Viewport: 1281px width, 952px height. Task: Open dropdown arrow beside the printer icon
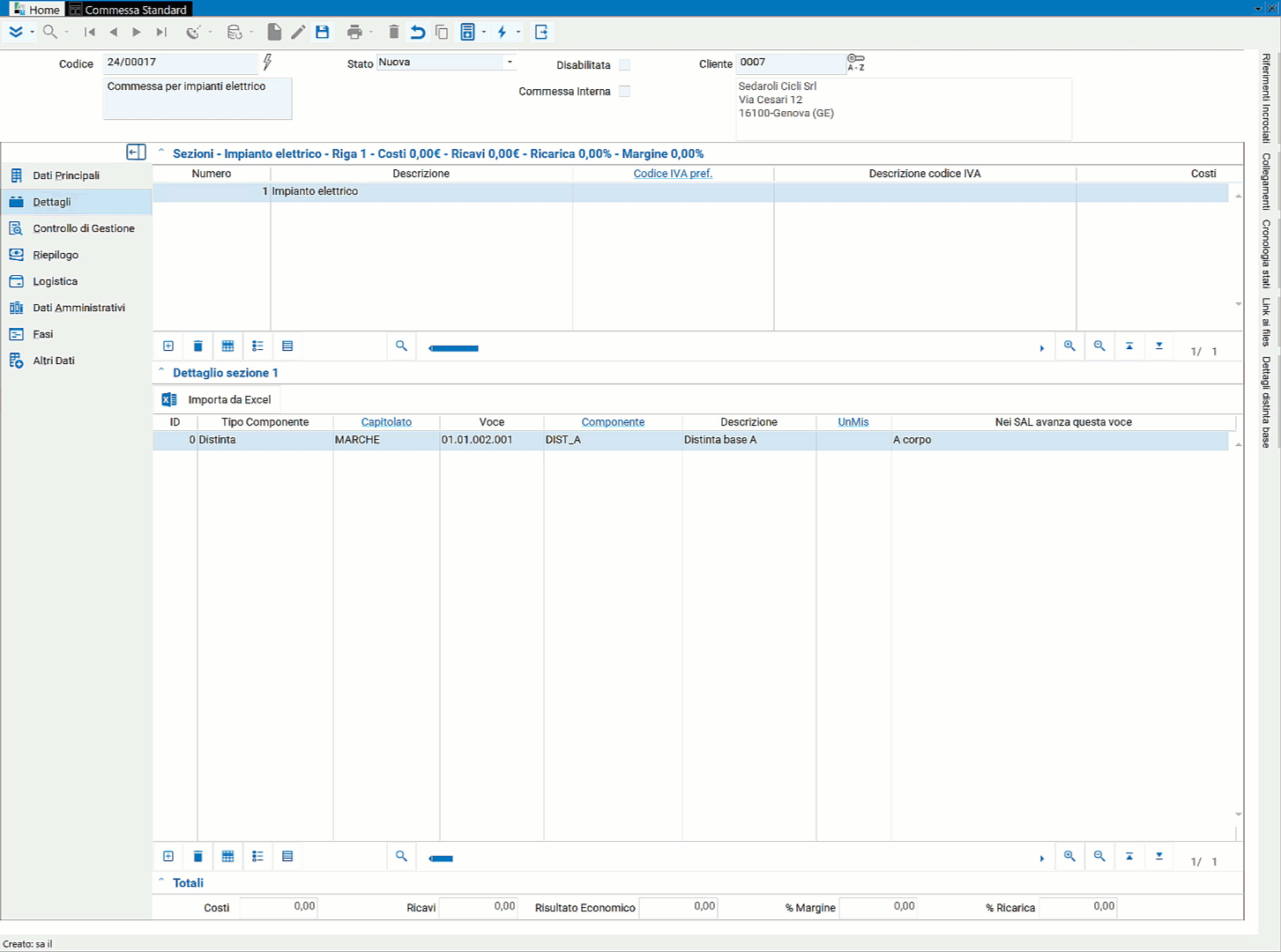click(x=371, y=33)
